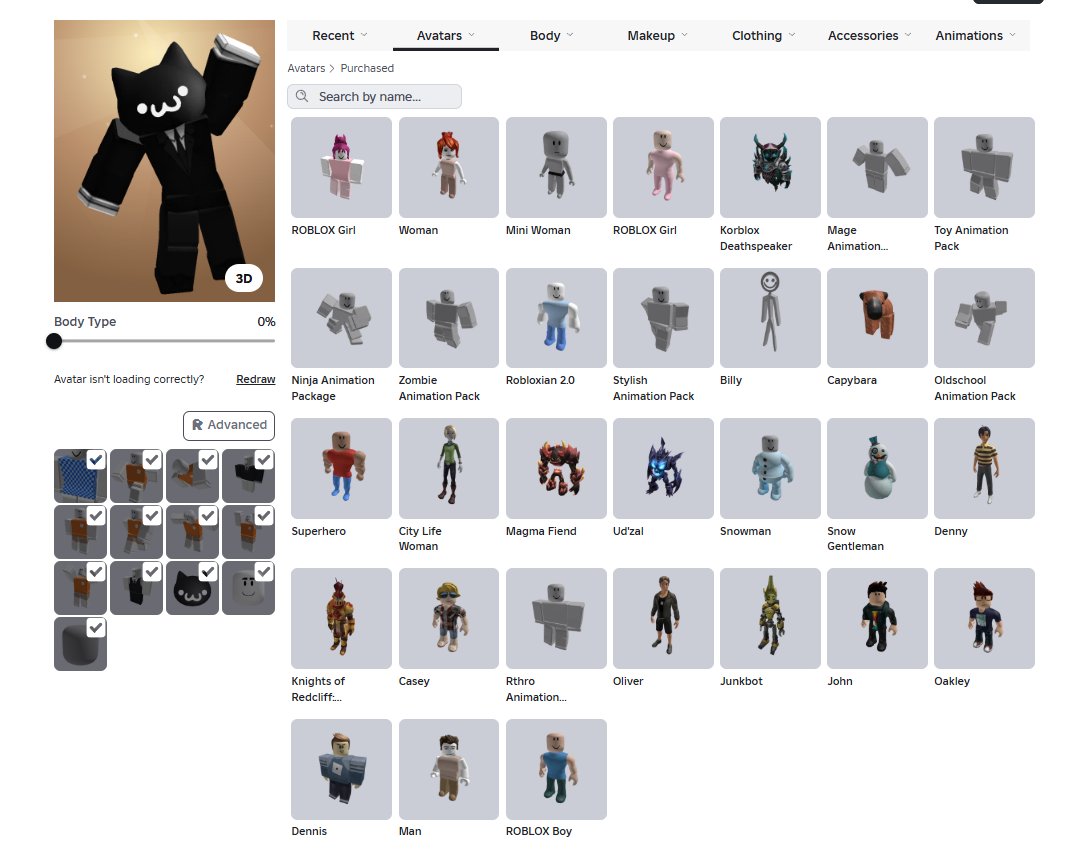The height and width of the screenshot is (853, 1081).
Task: Expand the Recent tab dropdown arrow
Action: (364, 34)
